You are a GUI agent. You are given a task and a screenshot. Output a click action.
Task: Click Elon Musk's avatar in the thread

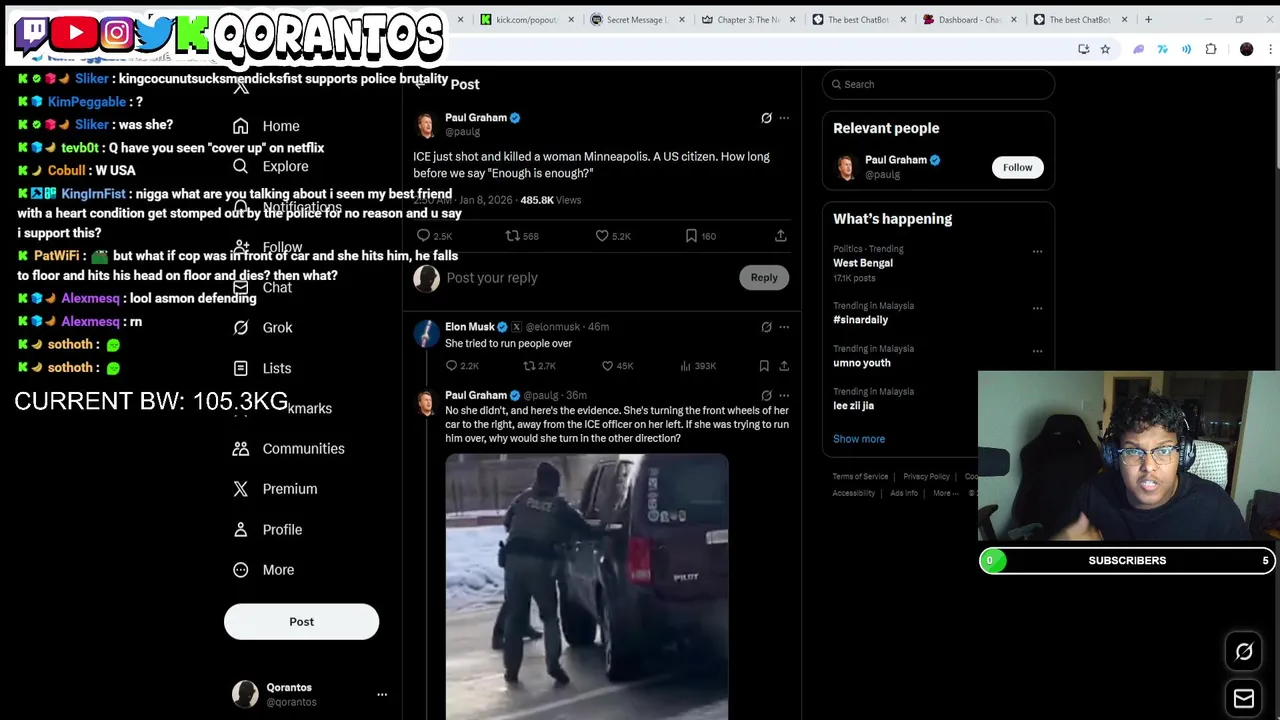pyautogui.click(x=427, y=333)
